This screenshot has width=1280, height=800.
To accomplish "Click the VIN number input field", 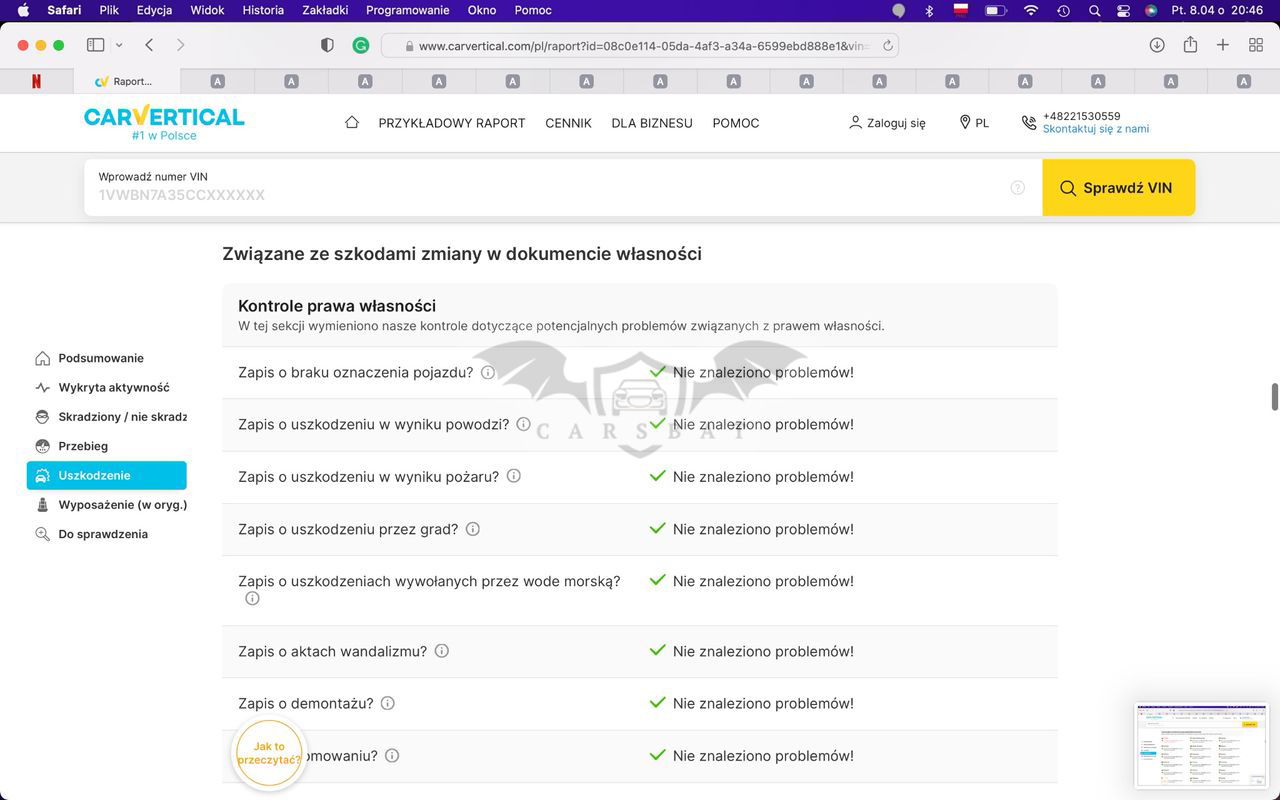I will coord(550,195).
